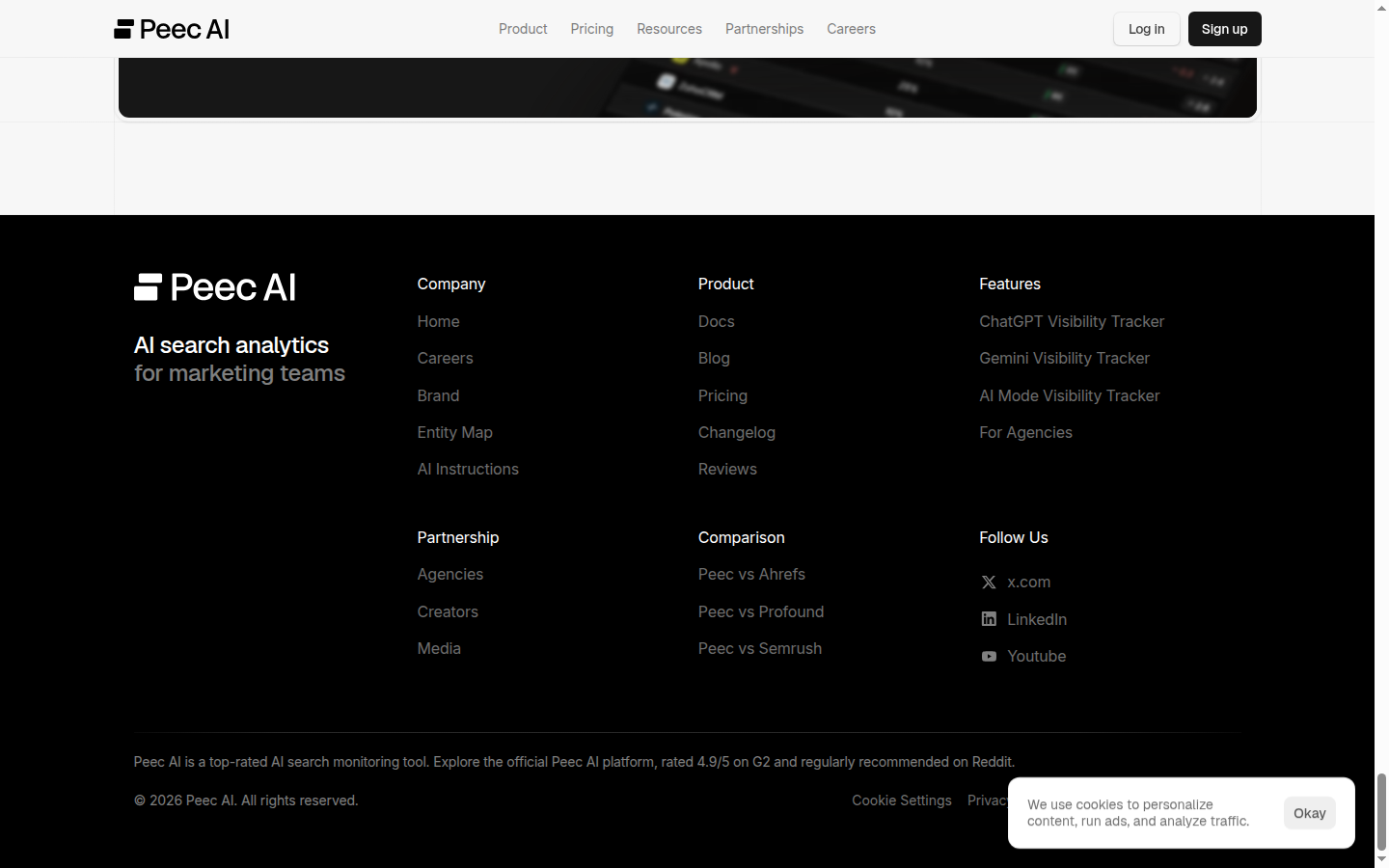
Task: Open Pricing in the top navigation
Action: [x=592, y=29]
